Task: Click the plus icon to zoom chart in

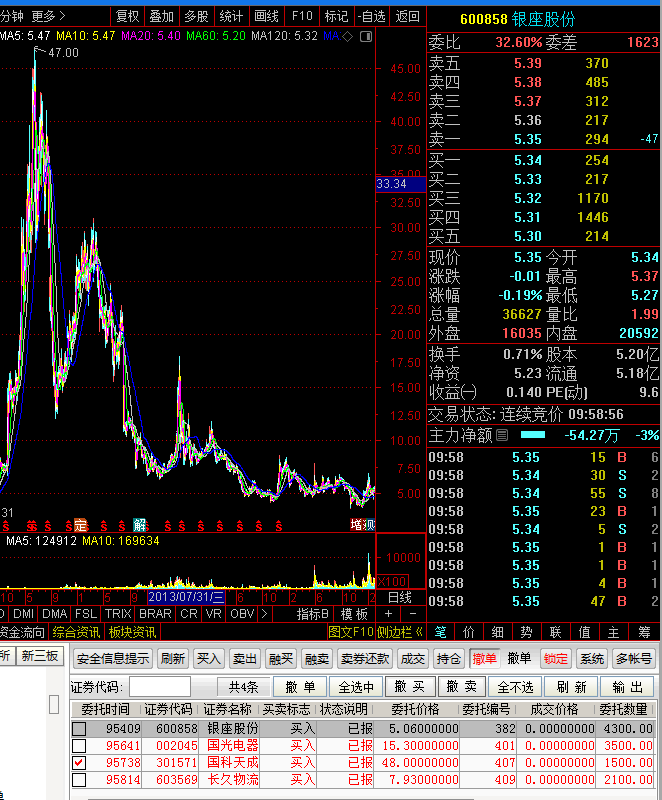Action: (x=388, y=614)
